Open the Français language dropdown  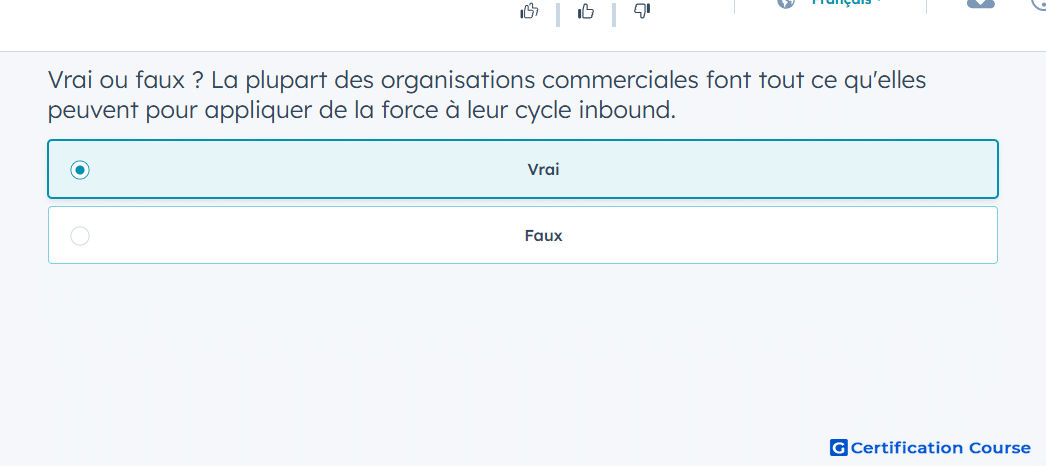click(x=840, y=3)
